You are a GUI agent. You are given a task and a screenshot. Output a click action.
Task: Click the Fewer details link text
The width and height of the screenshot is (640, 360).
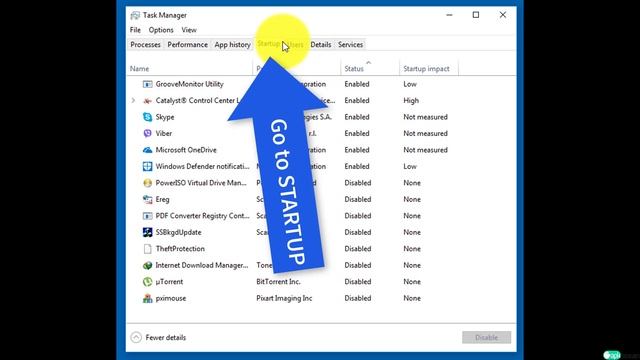pyautogui.click(x=166, y=338)
